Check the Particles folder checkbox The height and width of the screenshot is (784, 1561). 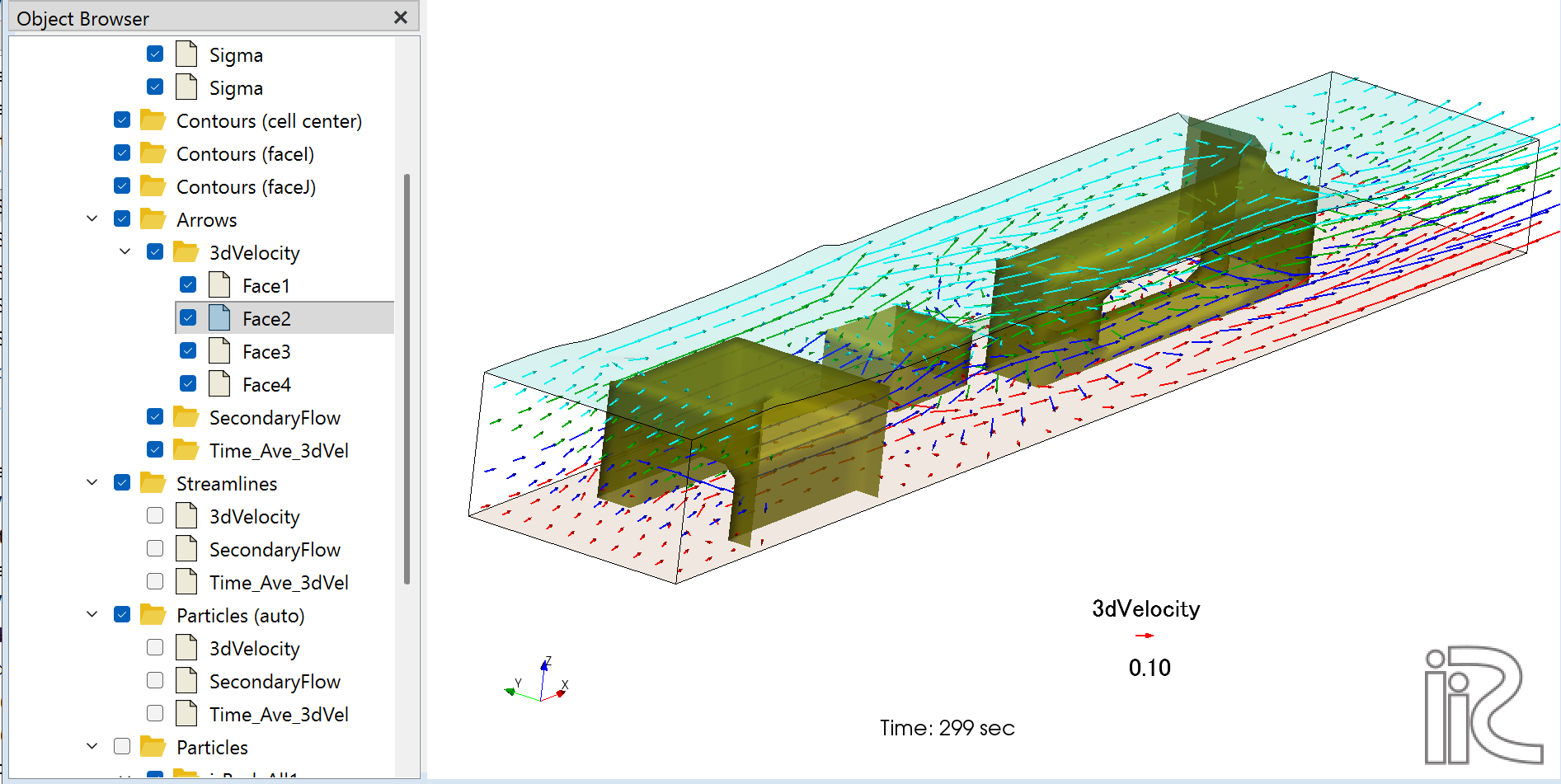(122, 746)
